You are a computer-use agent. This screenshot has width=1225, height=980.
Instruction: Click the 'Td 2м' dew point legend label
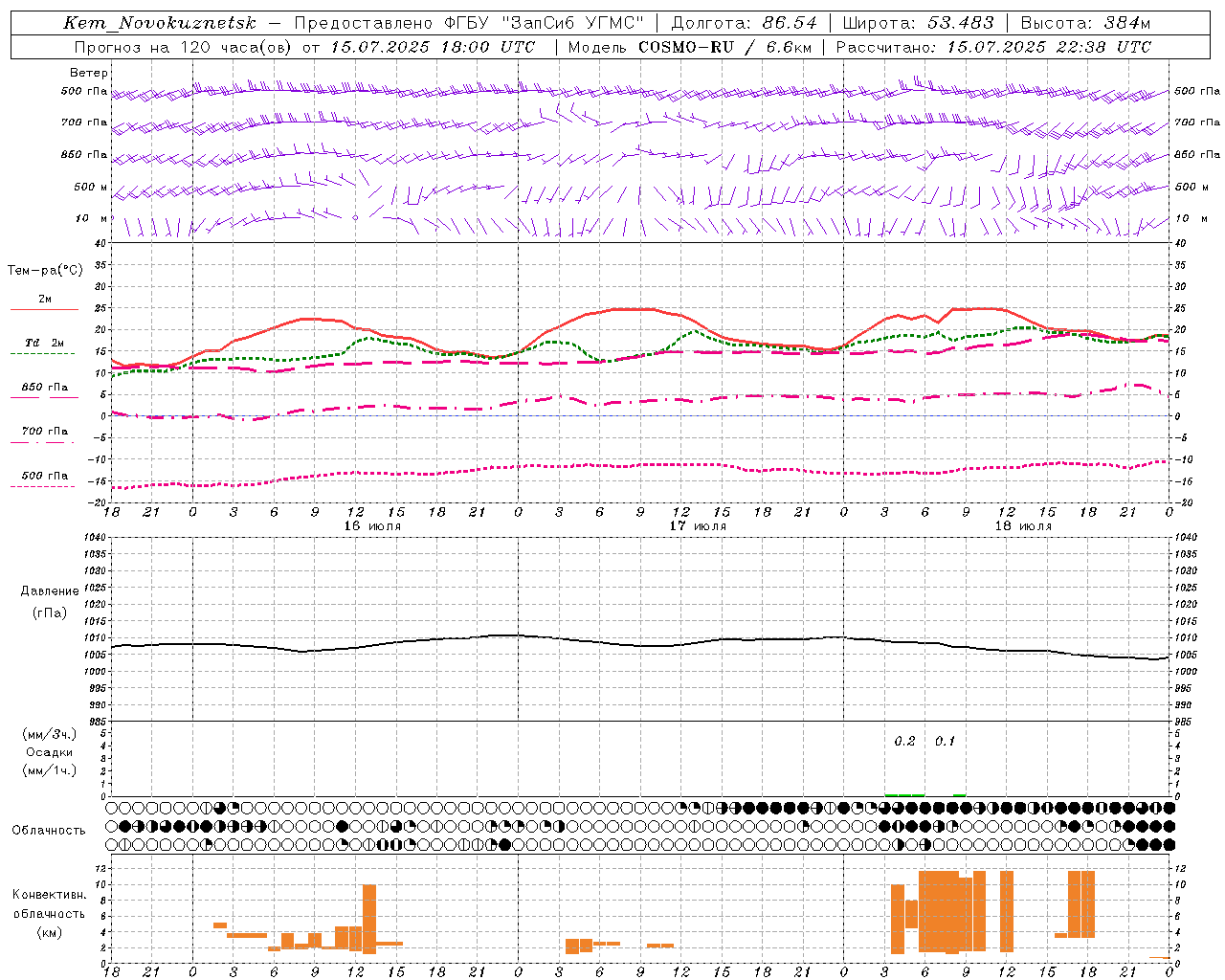tap(44, 343)
